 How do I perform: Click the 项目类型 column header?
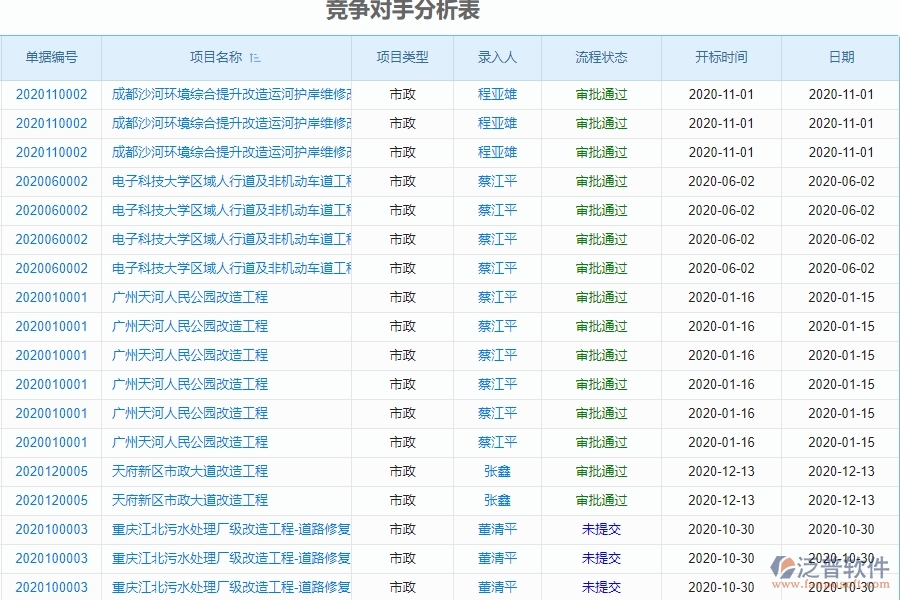click(402, 58)
